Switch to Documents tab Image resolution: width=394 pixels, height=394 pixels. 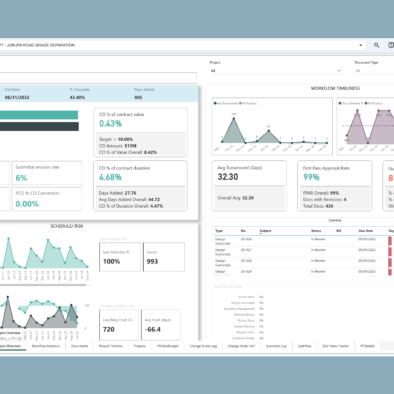pos(79,346)
